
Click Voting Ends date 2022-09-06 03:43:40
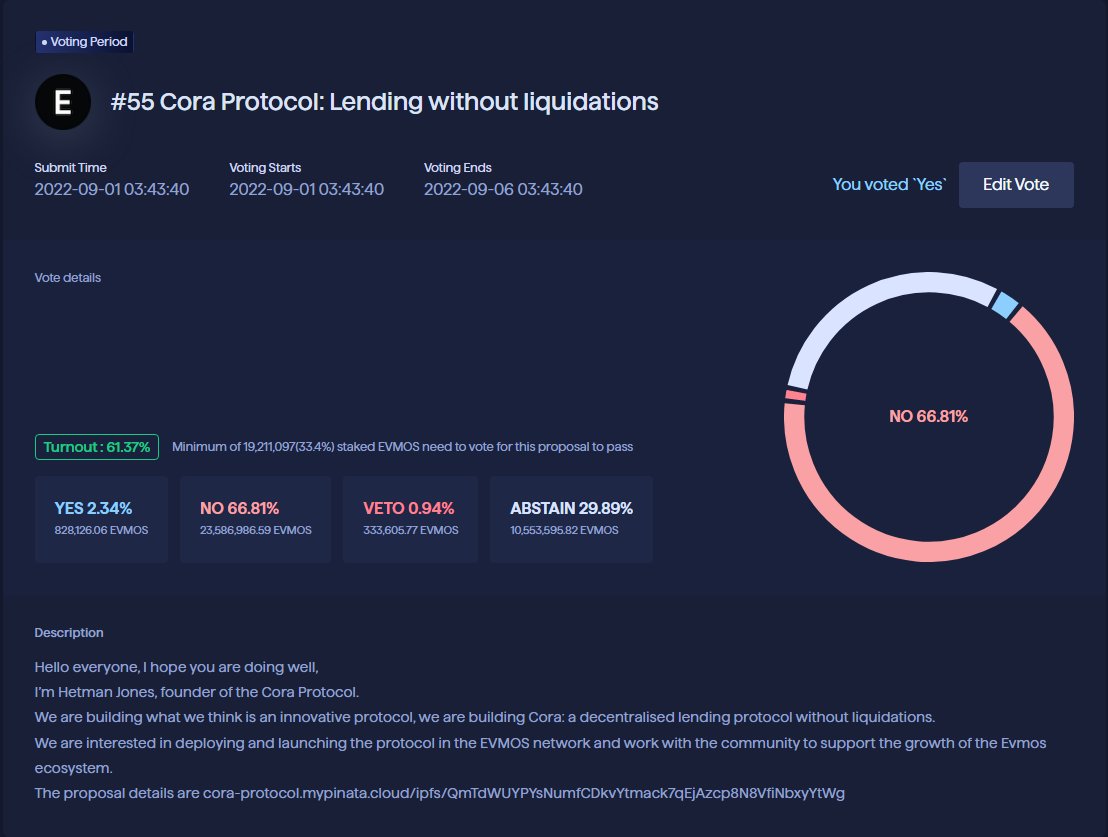[503, 189]
